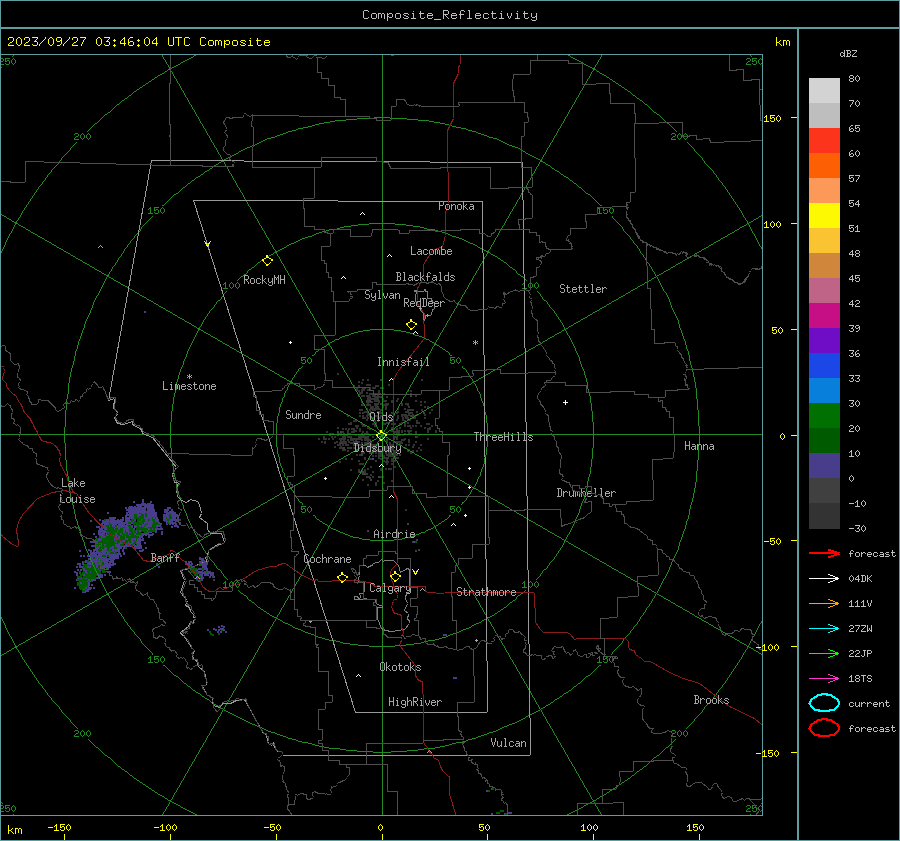
Task: Click the Composite_Reflectivity title text
Action: click(449, 15)
